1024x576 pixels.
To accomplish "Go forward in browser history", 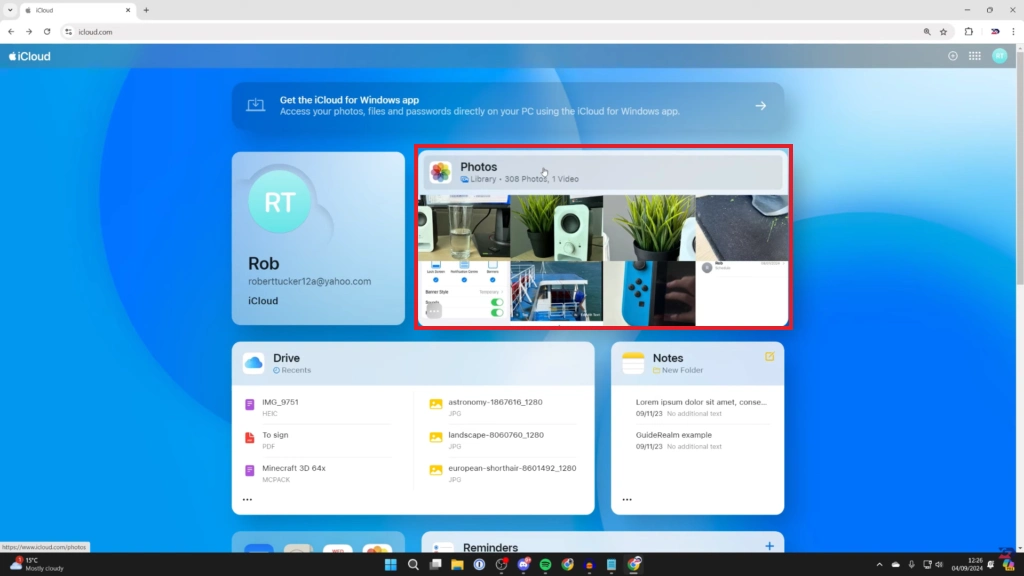I will (29, 31).
